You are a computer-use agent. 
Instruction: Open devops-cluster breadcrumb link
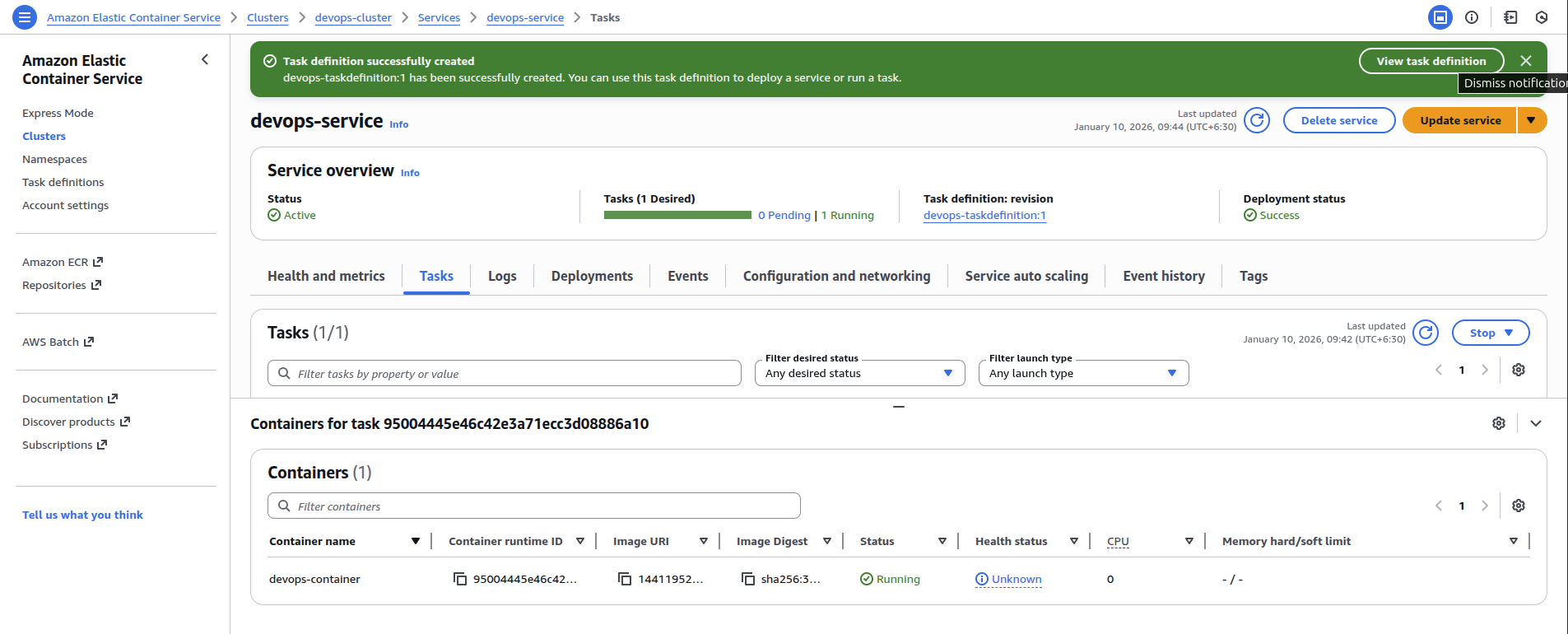click(353, 17)
